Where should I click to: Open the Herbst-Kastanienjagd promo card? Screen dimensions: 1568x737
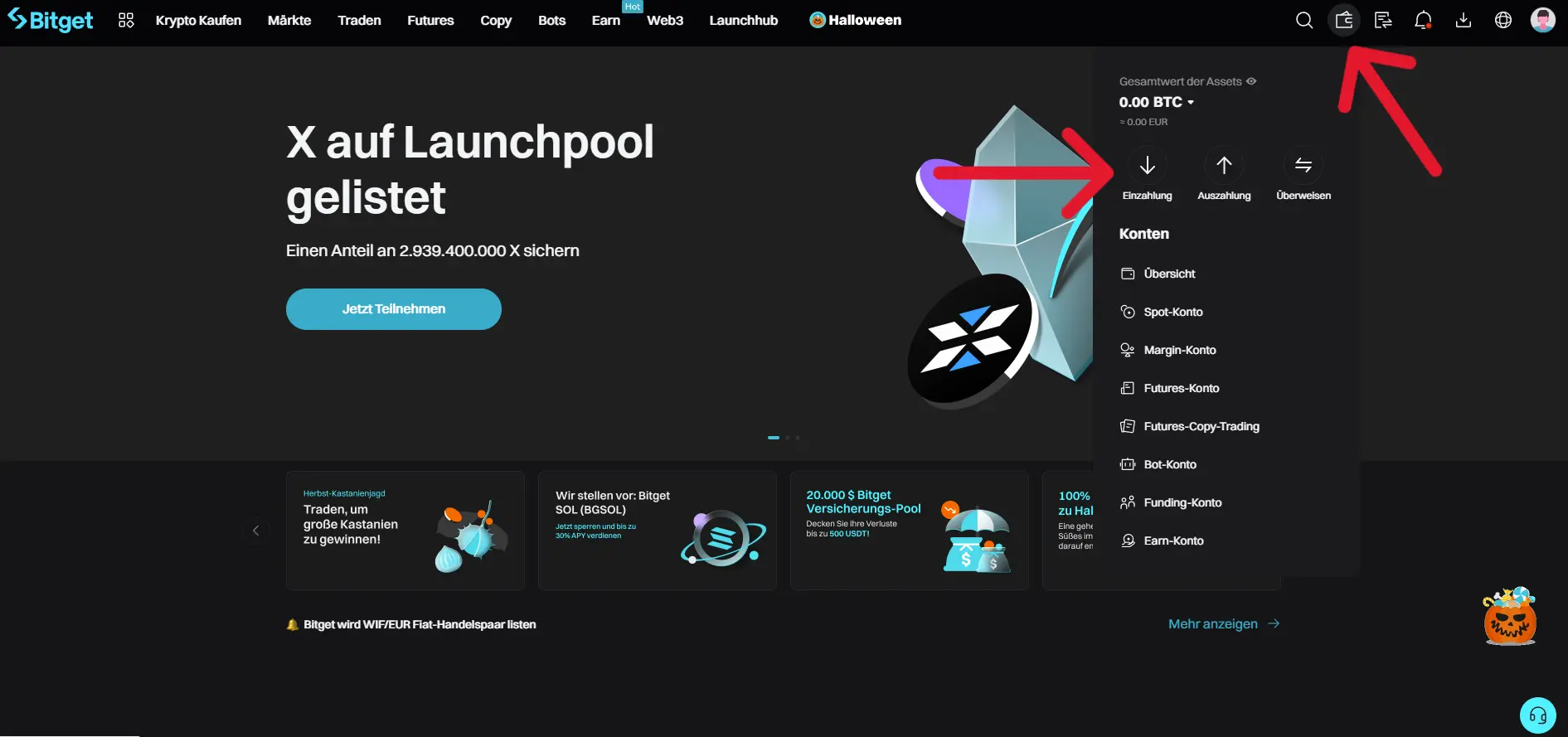coord(405,531)
